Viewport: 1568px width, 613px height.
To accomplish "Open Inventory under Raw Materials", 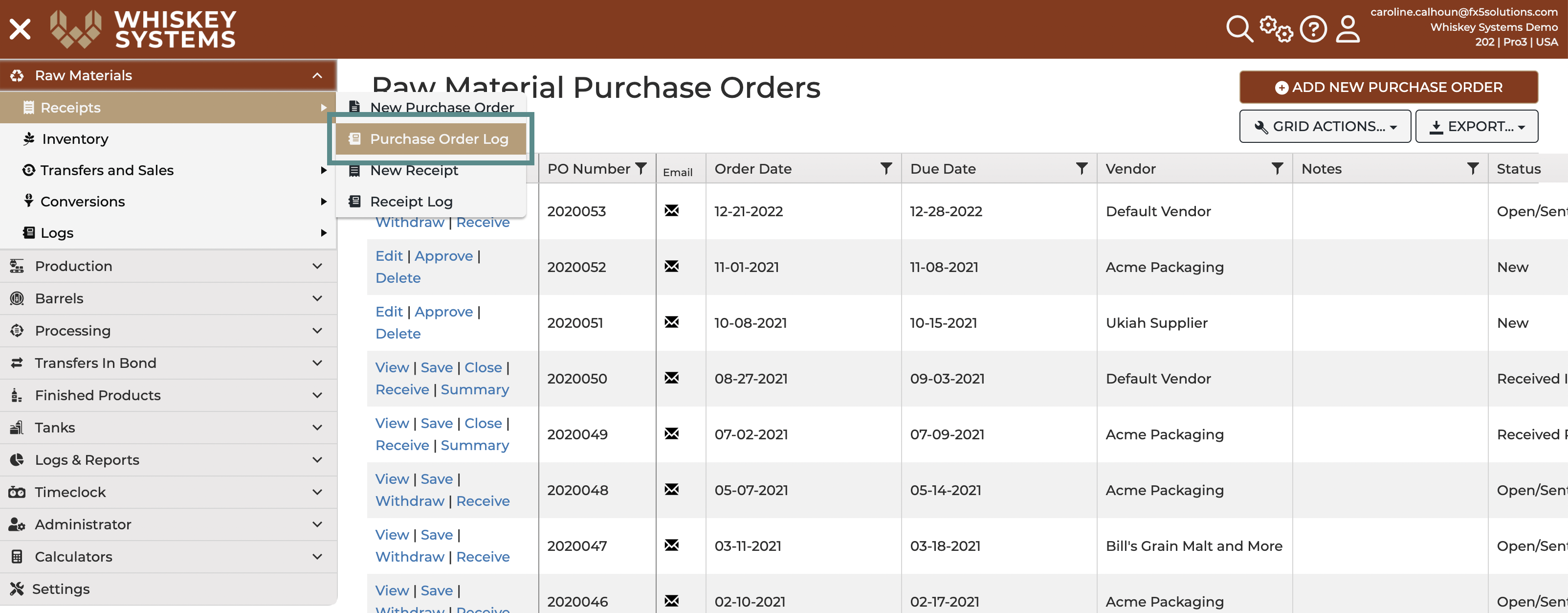I will (168, 139).
